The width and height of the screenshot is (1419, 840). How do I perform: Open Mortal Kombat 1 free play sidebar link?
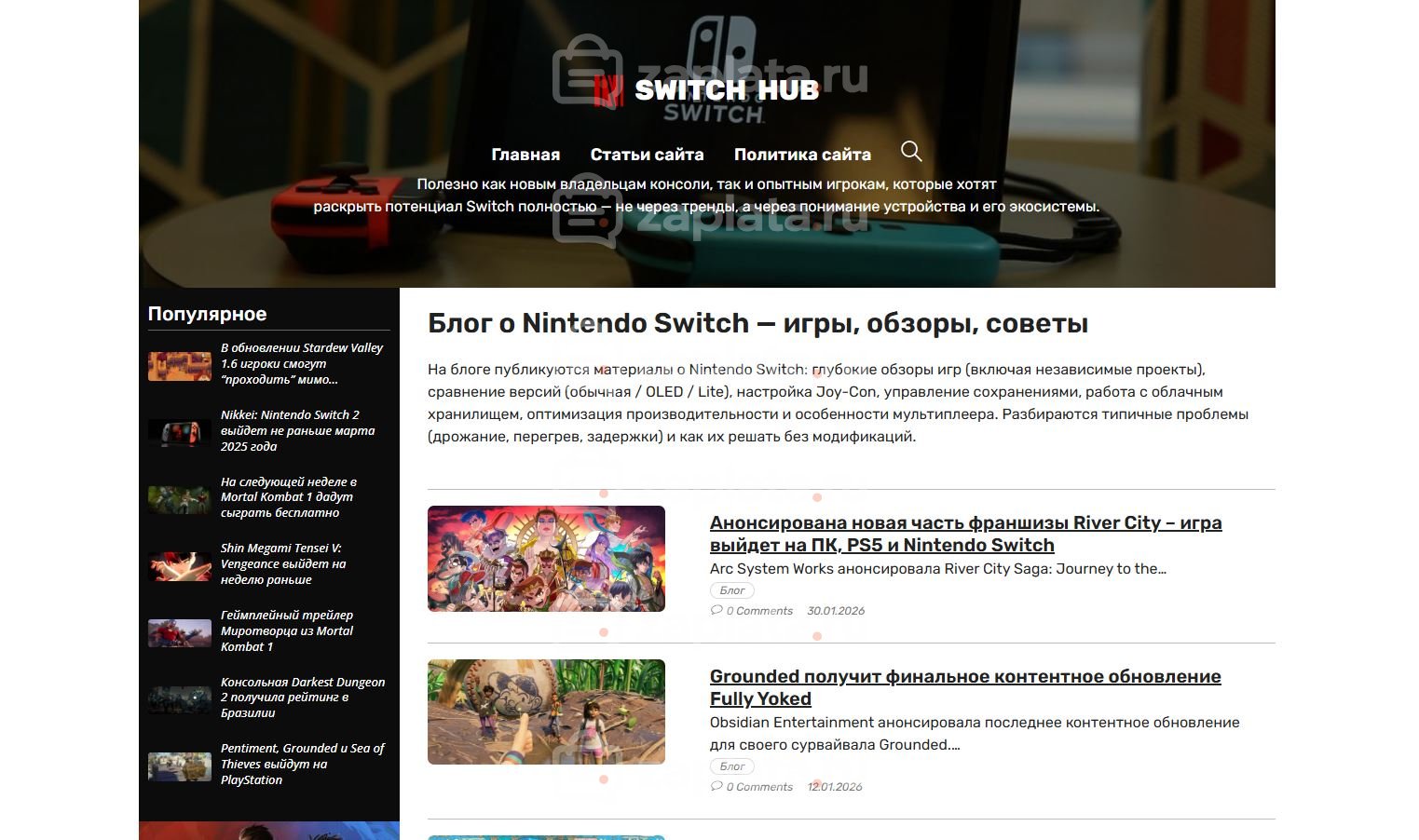289,497
